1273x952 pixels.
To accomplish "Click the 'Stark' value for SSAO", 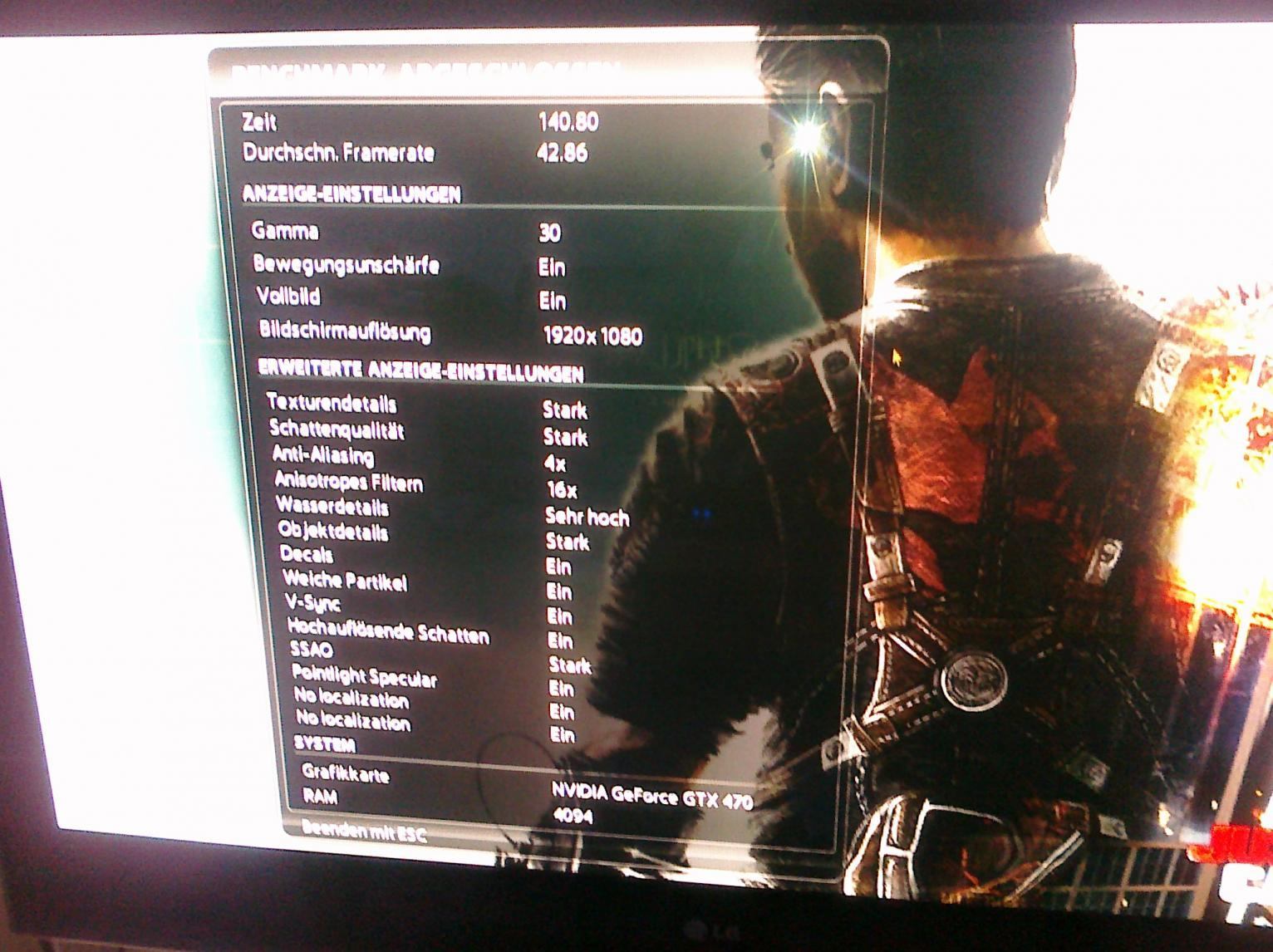I will click(570, 665).
